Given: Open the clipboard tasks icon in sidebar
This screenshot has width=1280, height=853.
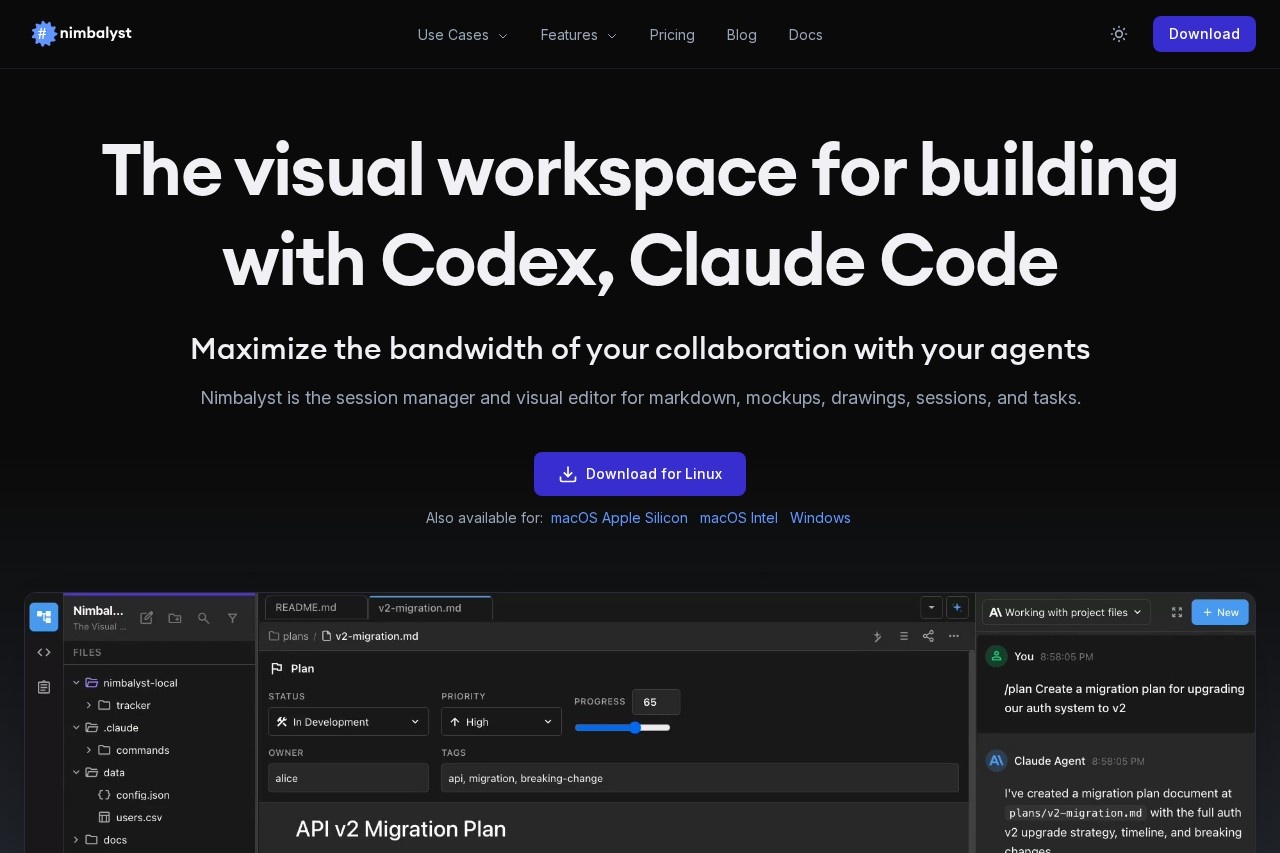Looking at the screenshot, I should (x=44, y=687).
